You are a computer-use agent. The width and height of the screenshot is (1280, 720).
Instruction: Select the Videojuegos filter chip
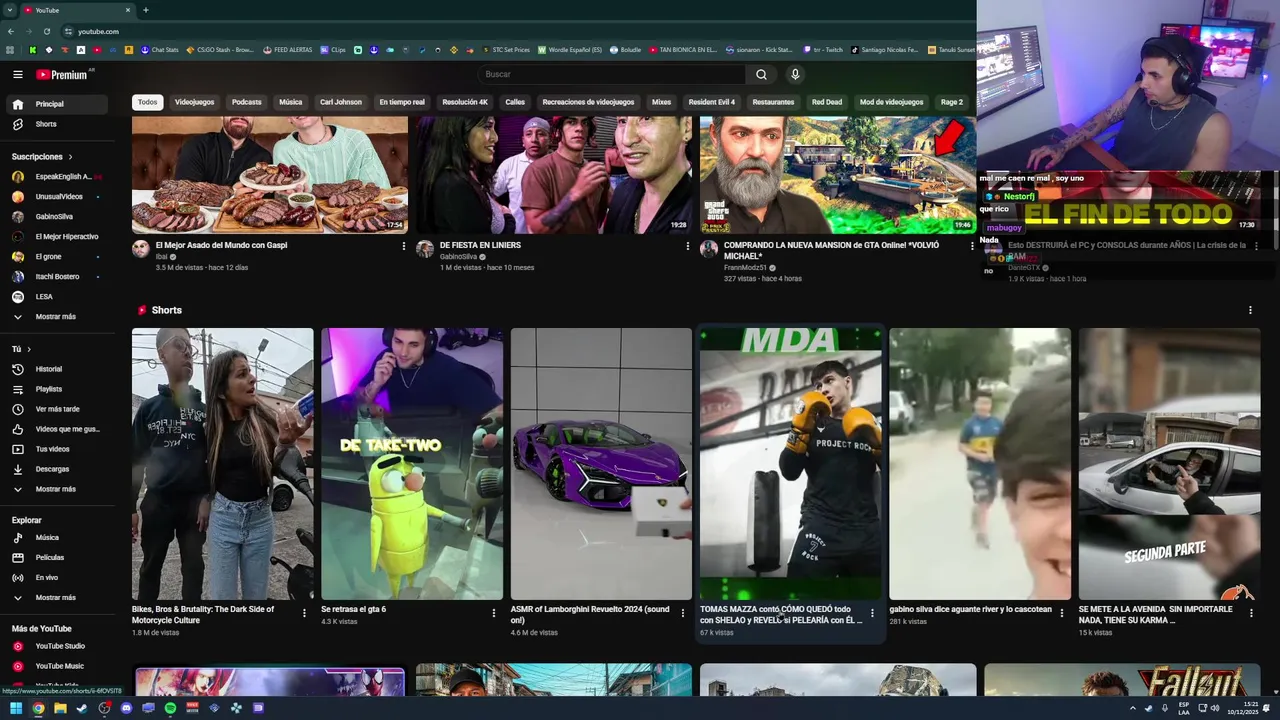[194, 102]
